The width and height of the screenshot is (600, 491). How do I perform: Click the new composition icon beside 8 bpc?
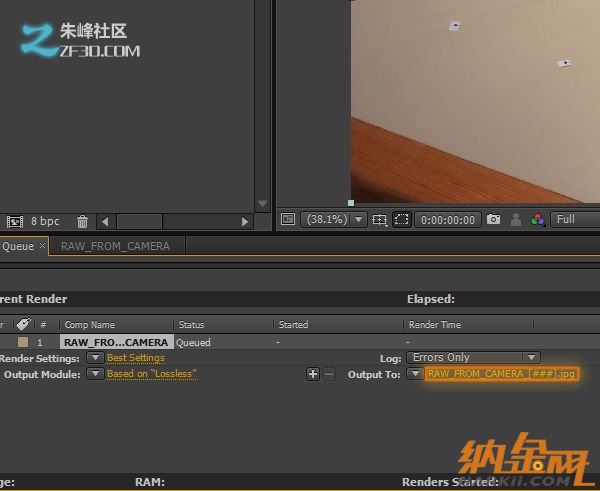[x=15, y=221]
